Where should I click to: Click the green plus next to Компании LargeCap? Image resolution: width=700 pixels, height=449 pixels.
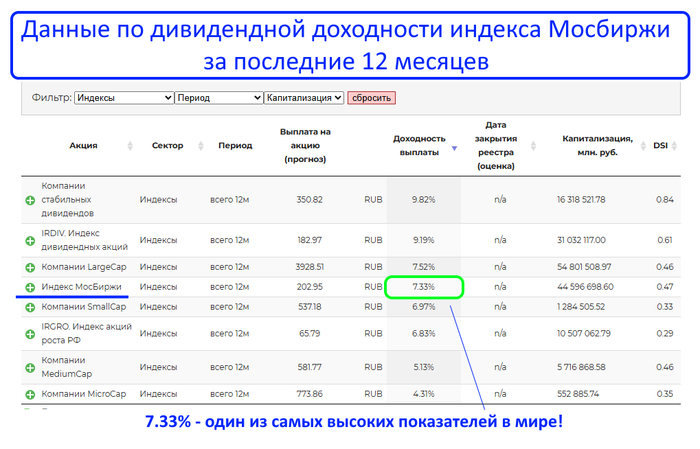click(x=30, y=268)
